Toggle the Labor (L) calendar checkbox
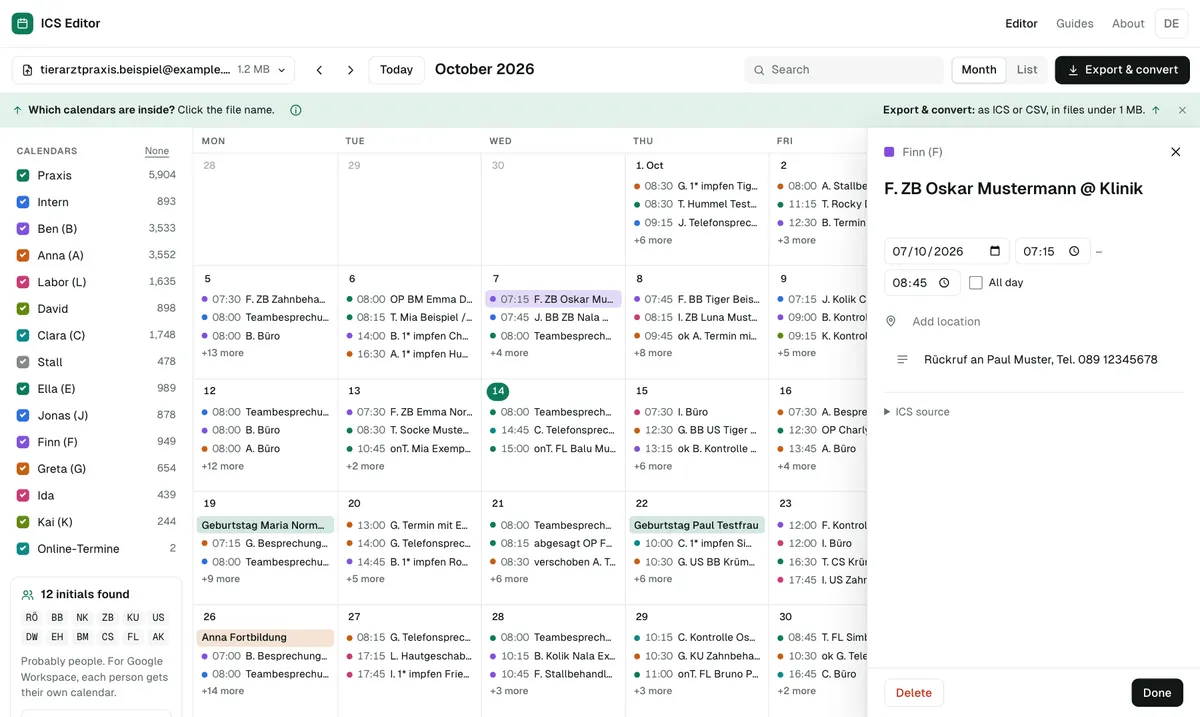Viewport: 1200px width, 717px height. pos(23,282)
